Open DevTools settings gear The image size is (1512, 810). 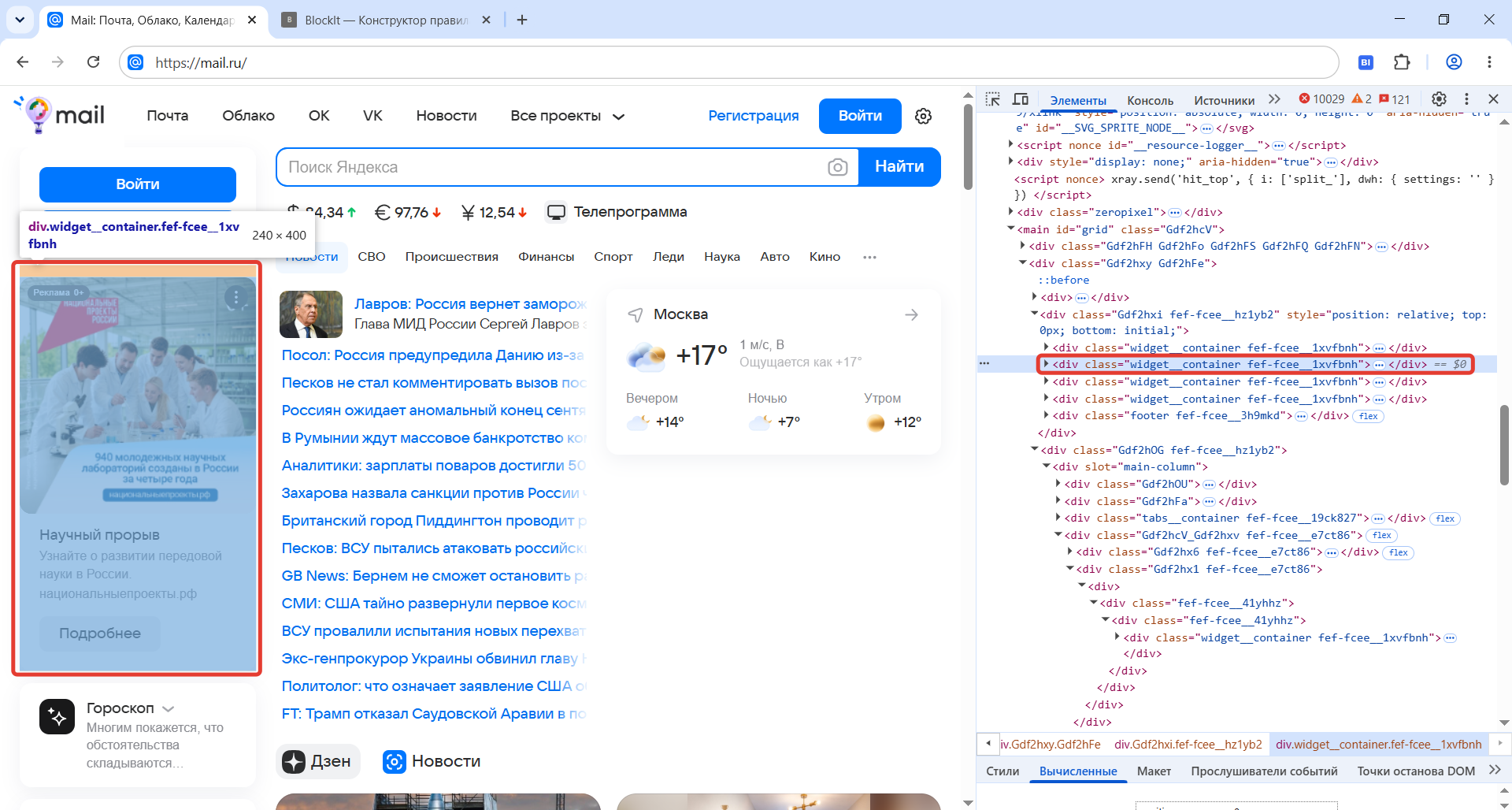tap(1439, 99)
